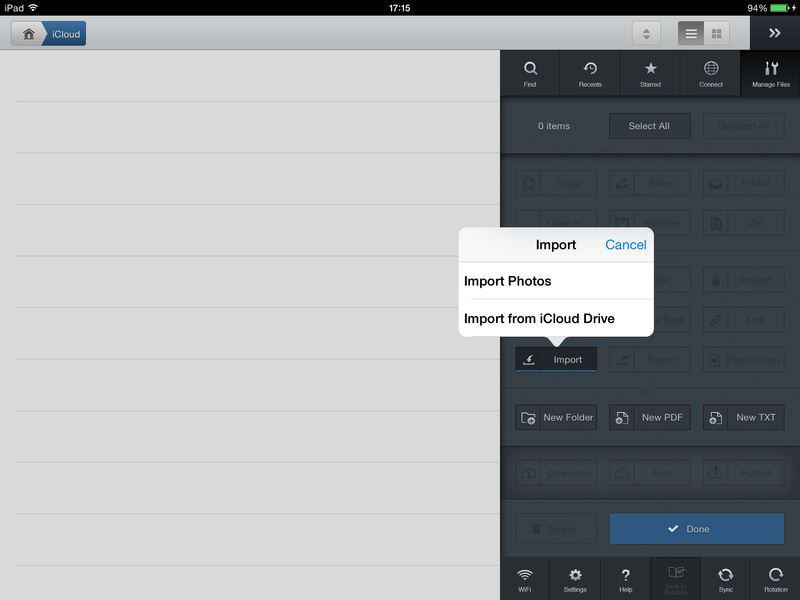Tap the Copy label
This screenshot has height=600, width=800.
[x=568, y=183]
